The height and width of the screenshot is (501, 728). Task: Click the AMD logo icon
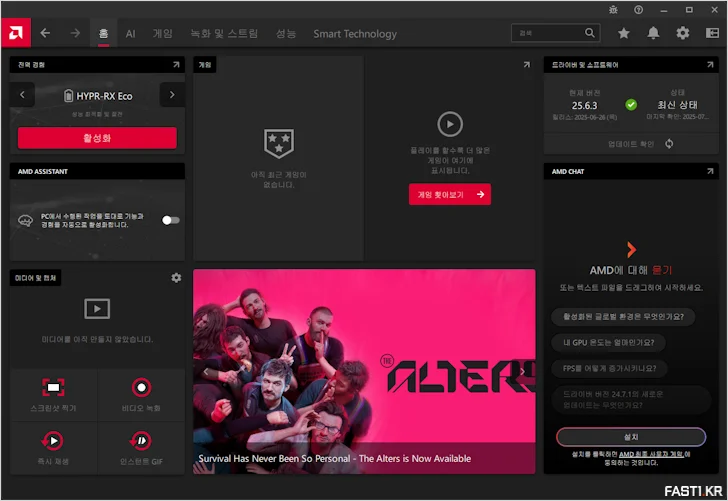coord(16,33)
